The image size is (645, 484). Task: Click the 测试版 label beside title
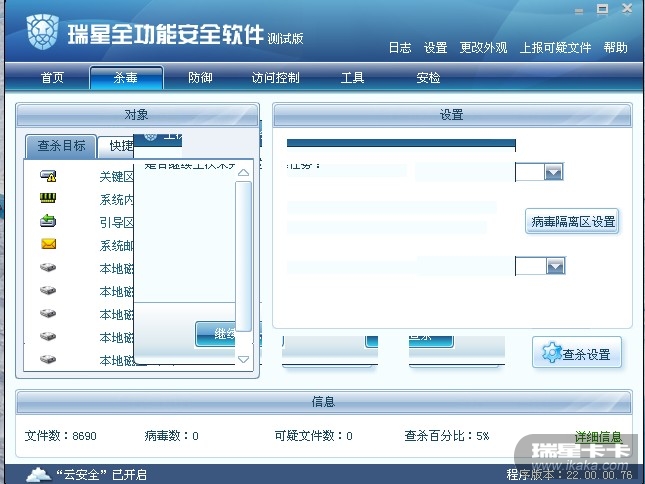click(x=285, y=39)
